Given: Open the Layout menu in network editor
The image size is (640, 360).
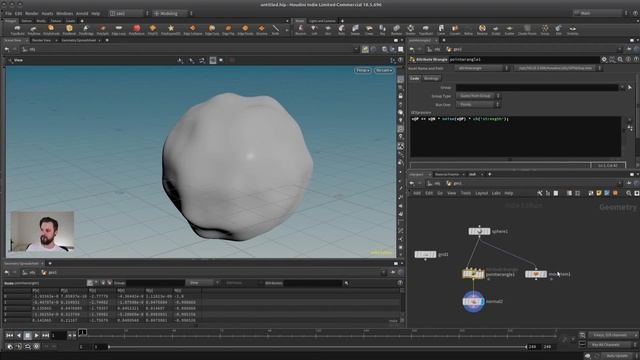Looking at the screenshot, I should [482, 193].
